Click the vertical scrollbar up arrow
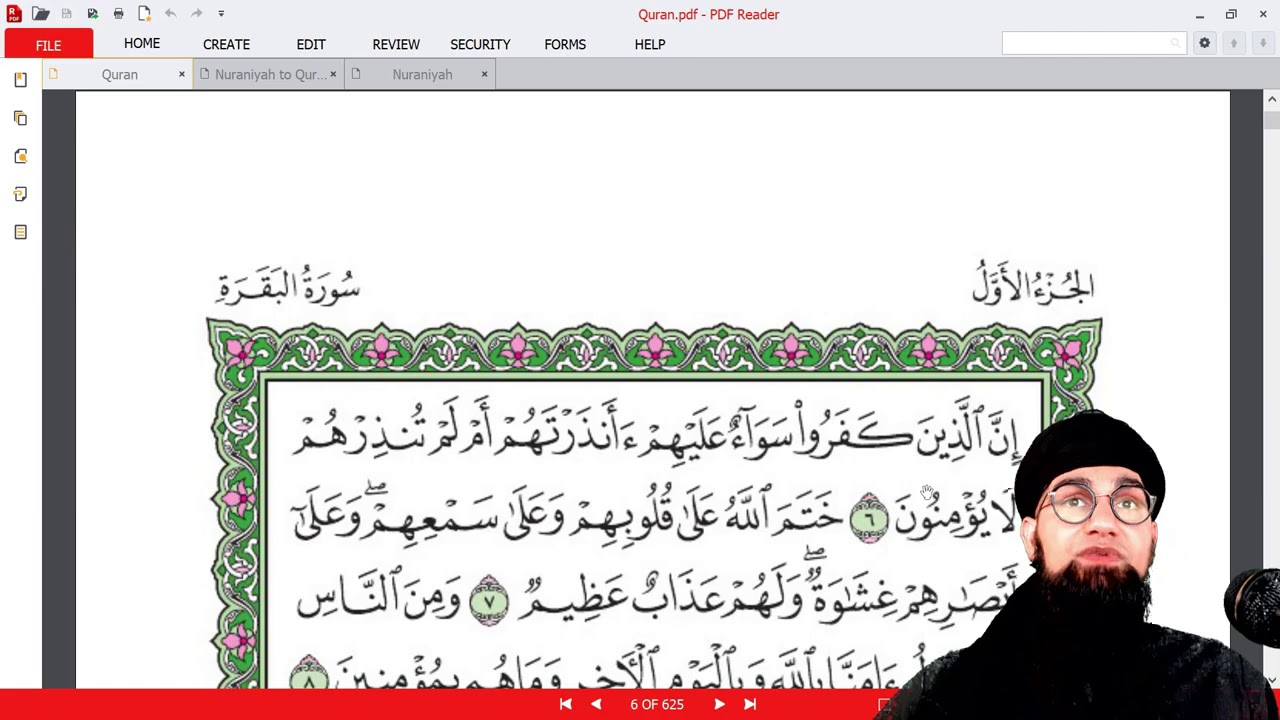The width and height of the screenshot is (1280, 720). click(x=1271, y=99)
